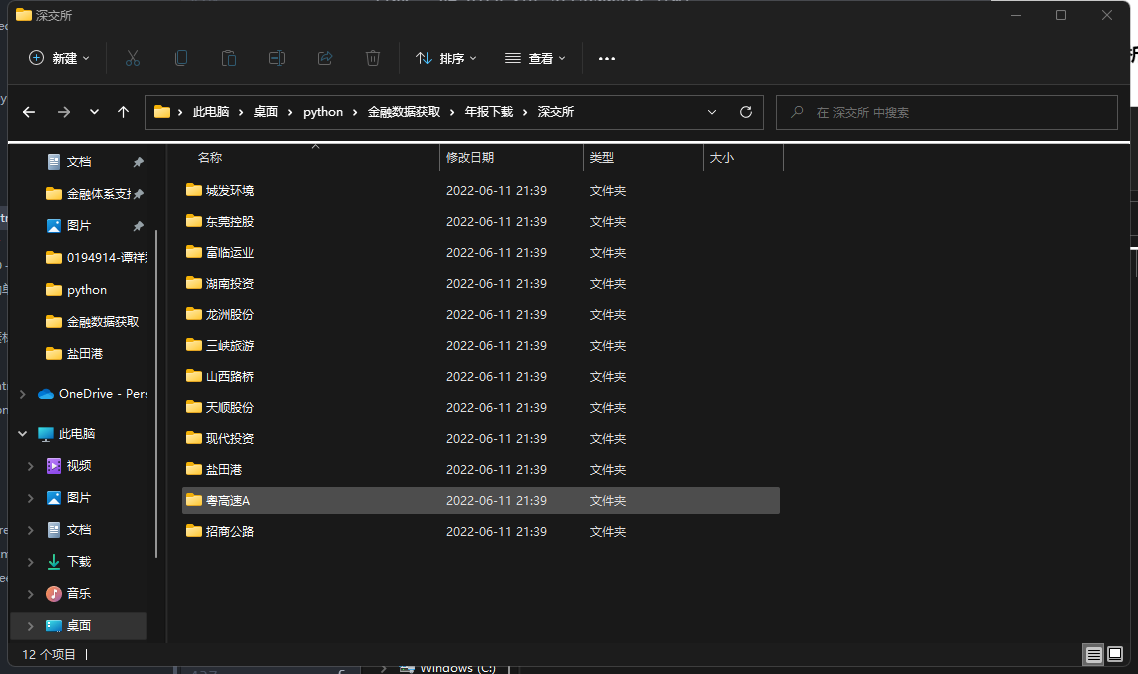
Task: Go up one folder level arrow
Action: tap(123, 112)
